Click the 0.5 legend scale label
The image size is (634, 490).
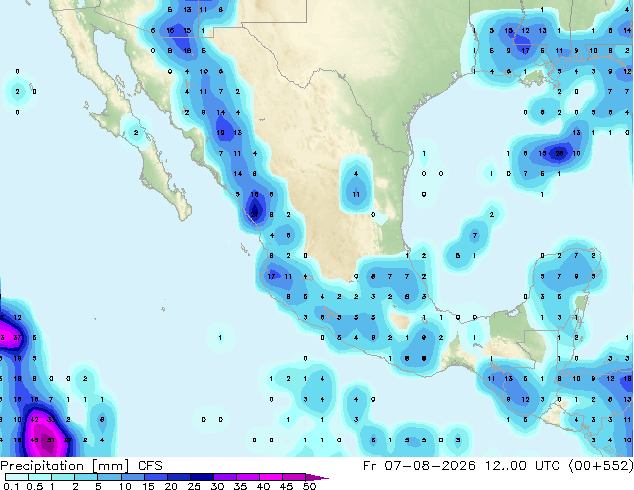35,486
